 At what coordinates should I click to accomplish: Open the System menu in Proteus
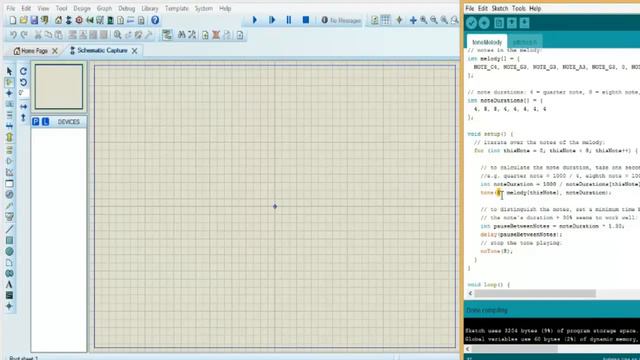click(x=203, y=8)
